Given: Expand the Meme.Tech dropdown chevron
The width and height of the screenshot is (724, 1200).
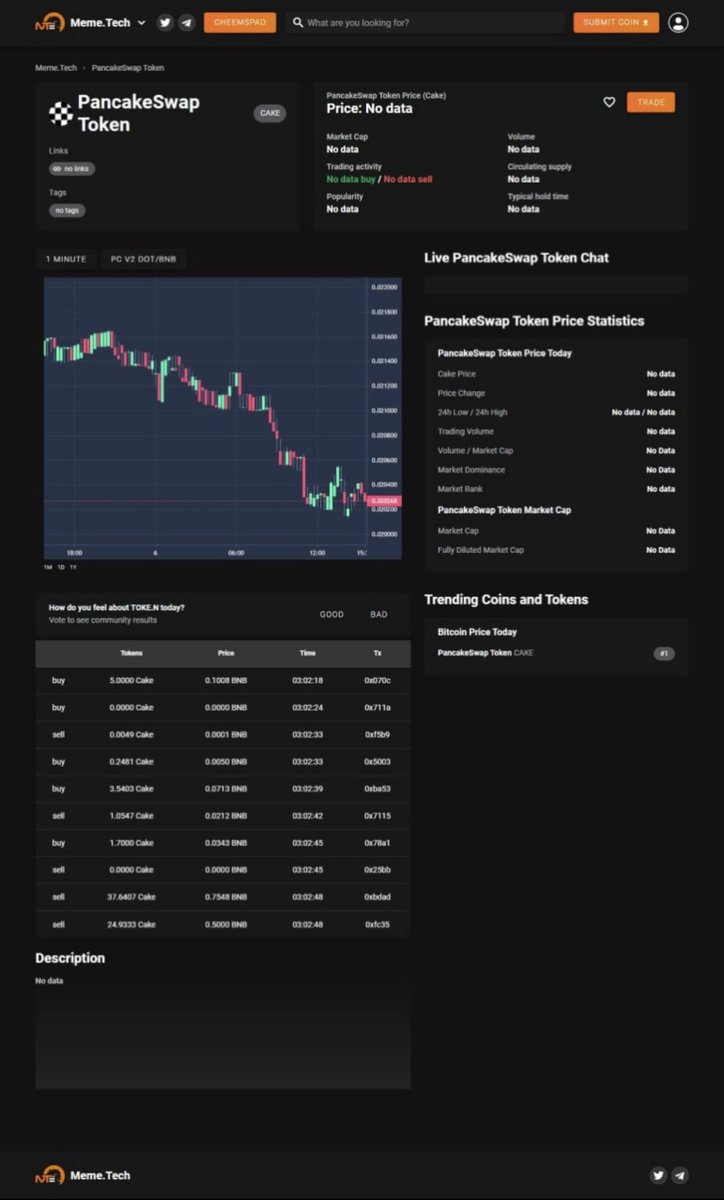Looking at the screenshot, I should pos(141,23).
